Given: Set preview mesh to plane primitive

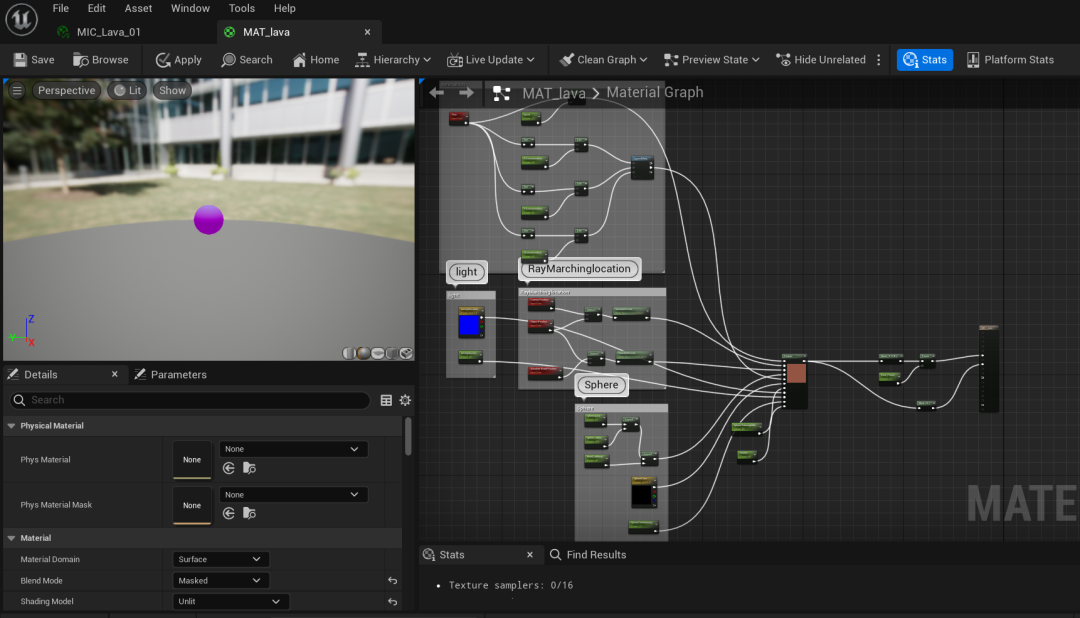Looking at the screenshot, I should coord(377,353).
